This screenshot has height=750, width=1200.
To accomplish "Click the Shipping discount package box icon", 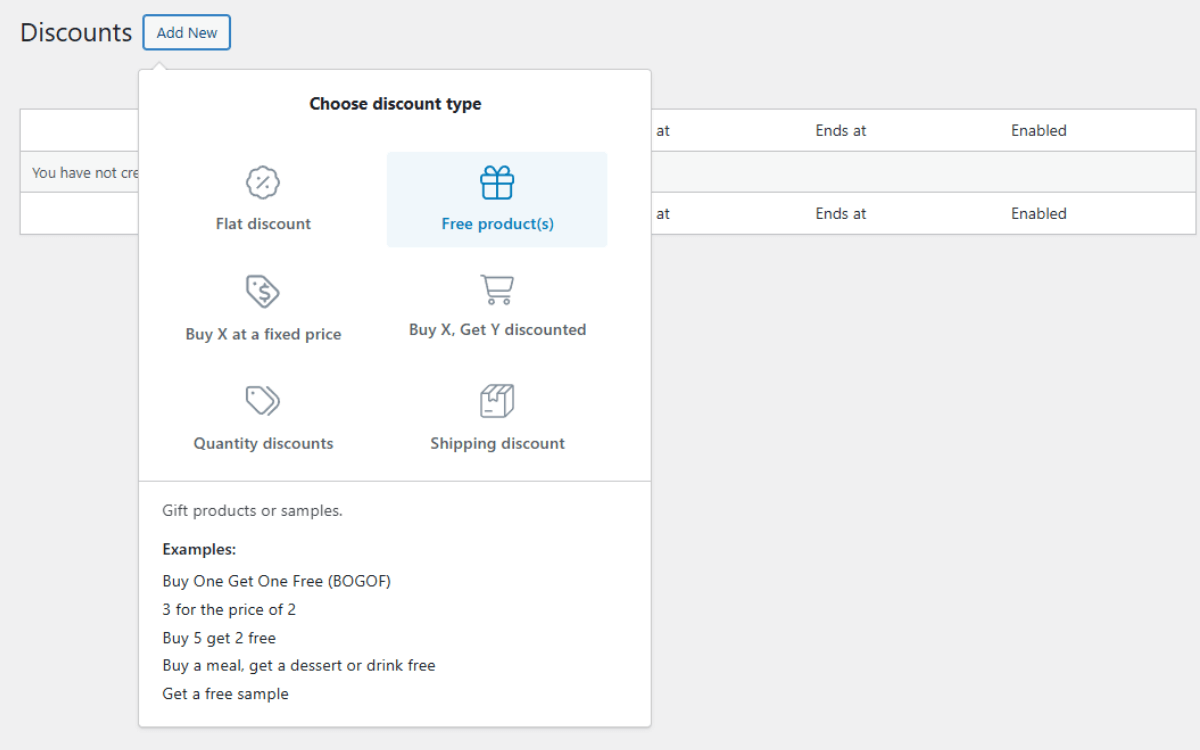I will point(497,401).
